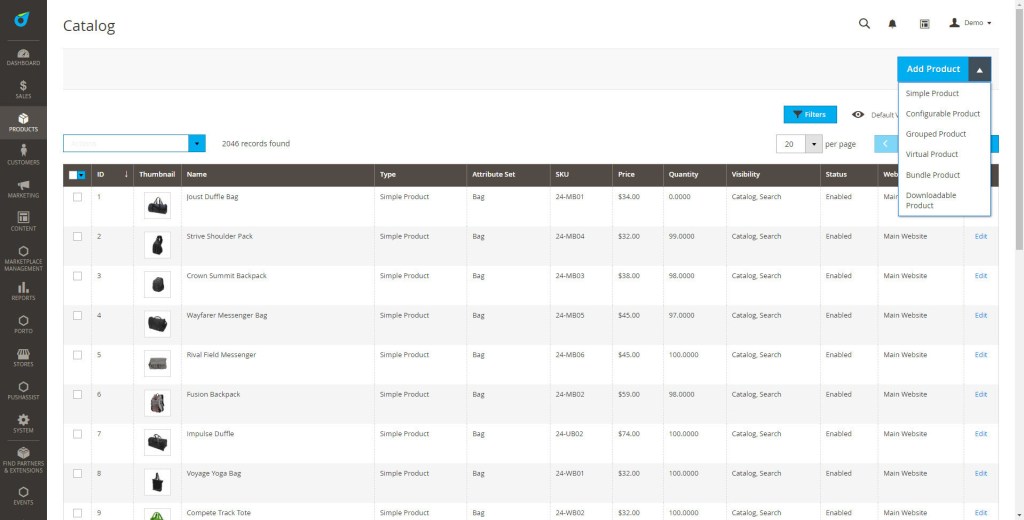Open the Demo user account menu
1024x520 pixels.
pyautogui.click(x=970, y=23)
